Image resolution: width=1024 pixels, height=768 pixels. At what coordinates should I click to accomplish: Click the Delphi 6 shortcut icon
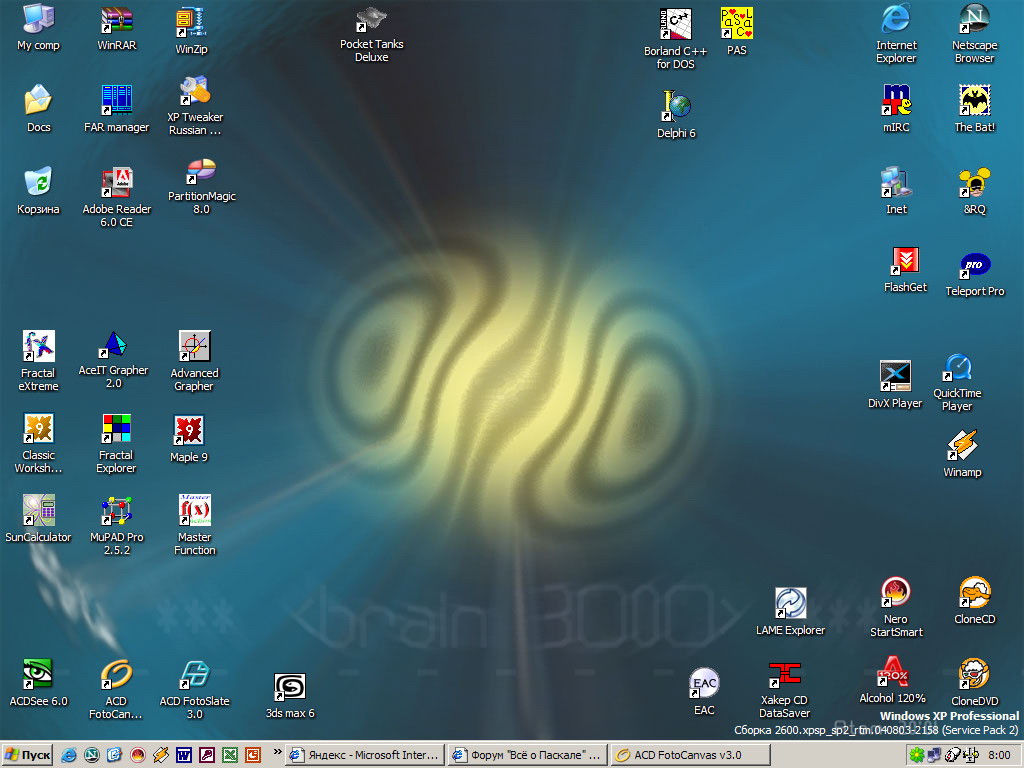[676, 107]
